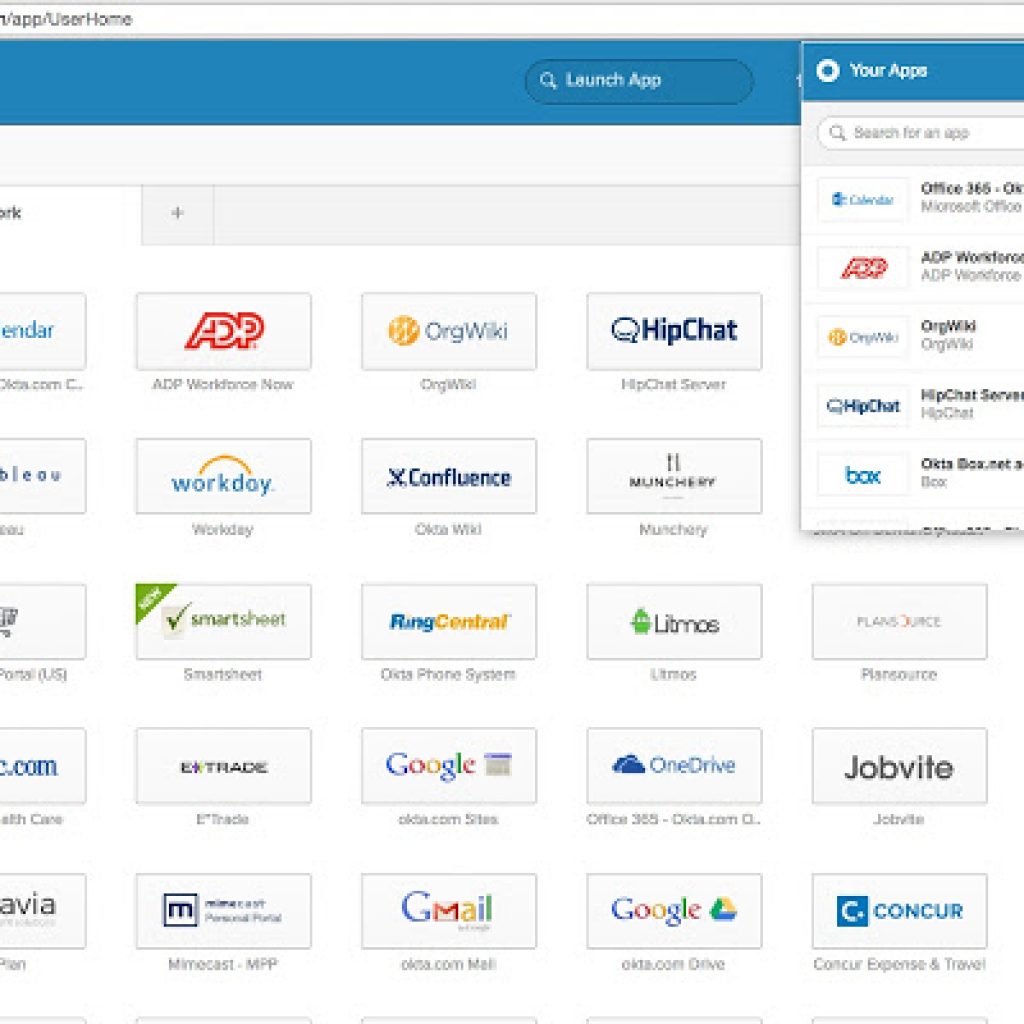
Task: Open the HipChat Server tile
Action: [673, 331]
